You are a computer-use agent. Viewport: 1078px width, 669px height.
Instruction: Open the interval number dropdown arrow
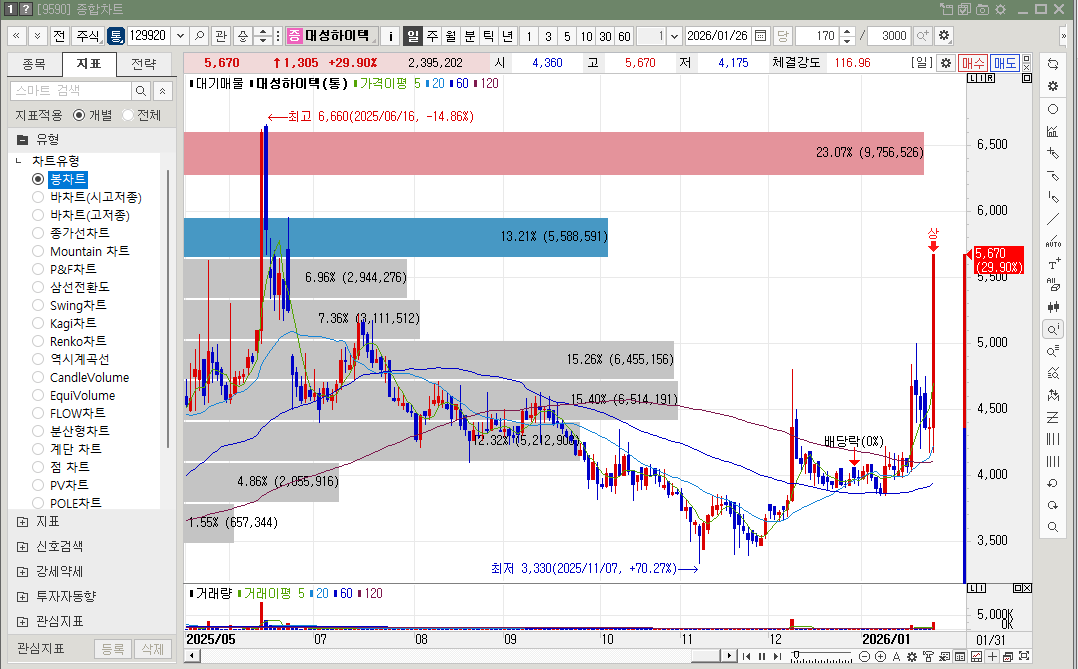point(674,36)
